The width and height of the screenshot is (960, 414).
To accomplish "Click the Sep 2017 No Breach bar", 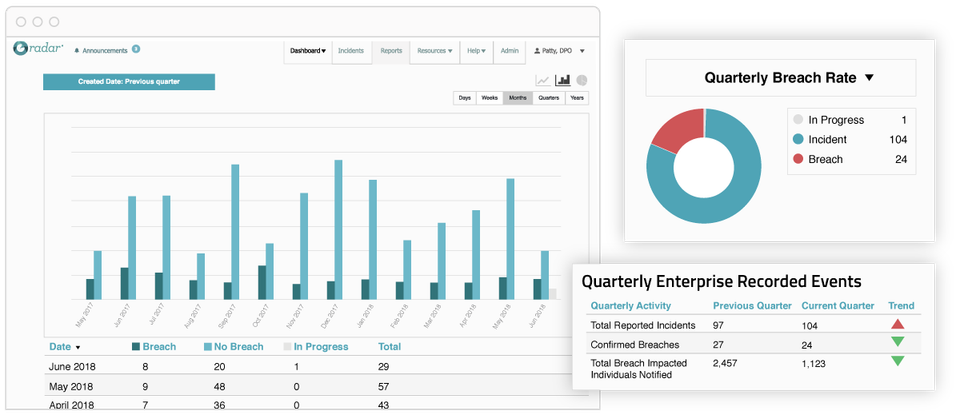I will (x=235, y=231).
